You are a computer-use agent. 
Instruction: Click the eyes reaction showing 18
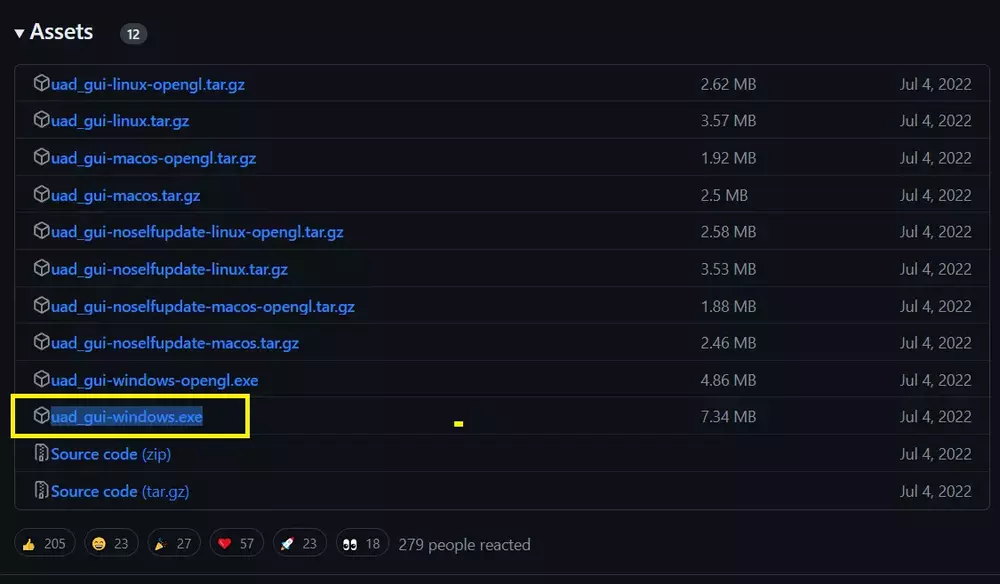pyautogui.click(x=362, y=544)
